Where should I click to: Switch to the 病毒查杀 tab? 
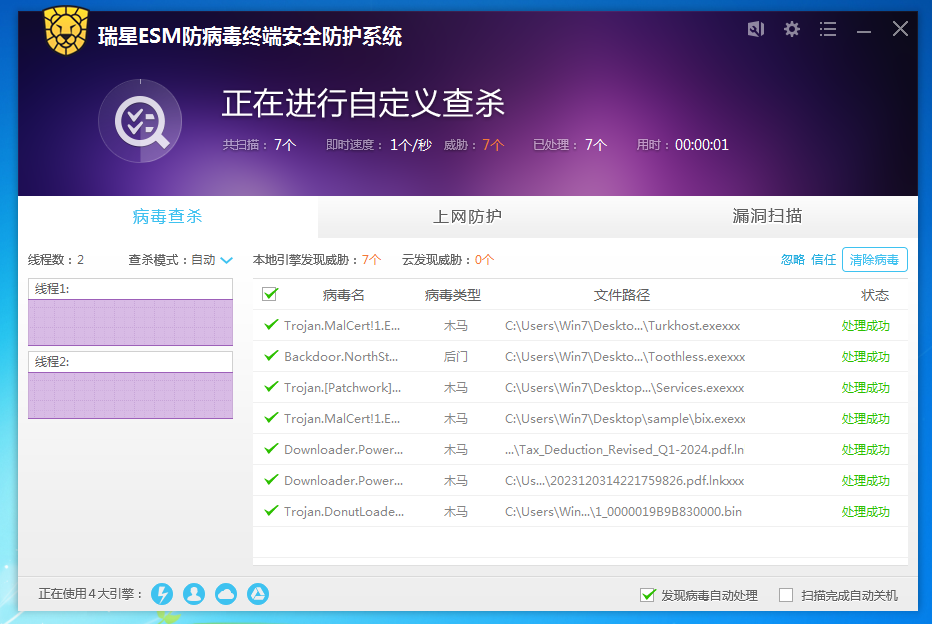click(168, 216)
